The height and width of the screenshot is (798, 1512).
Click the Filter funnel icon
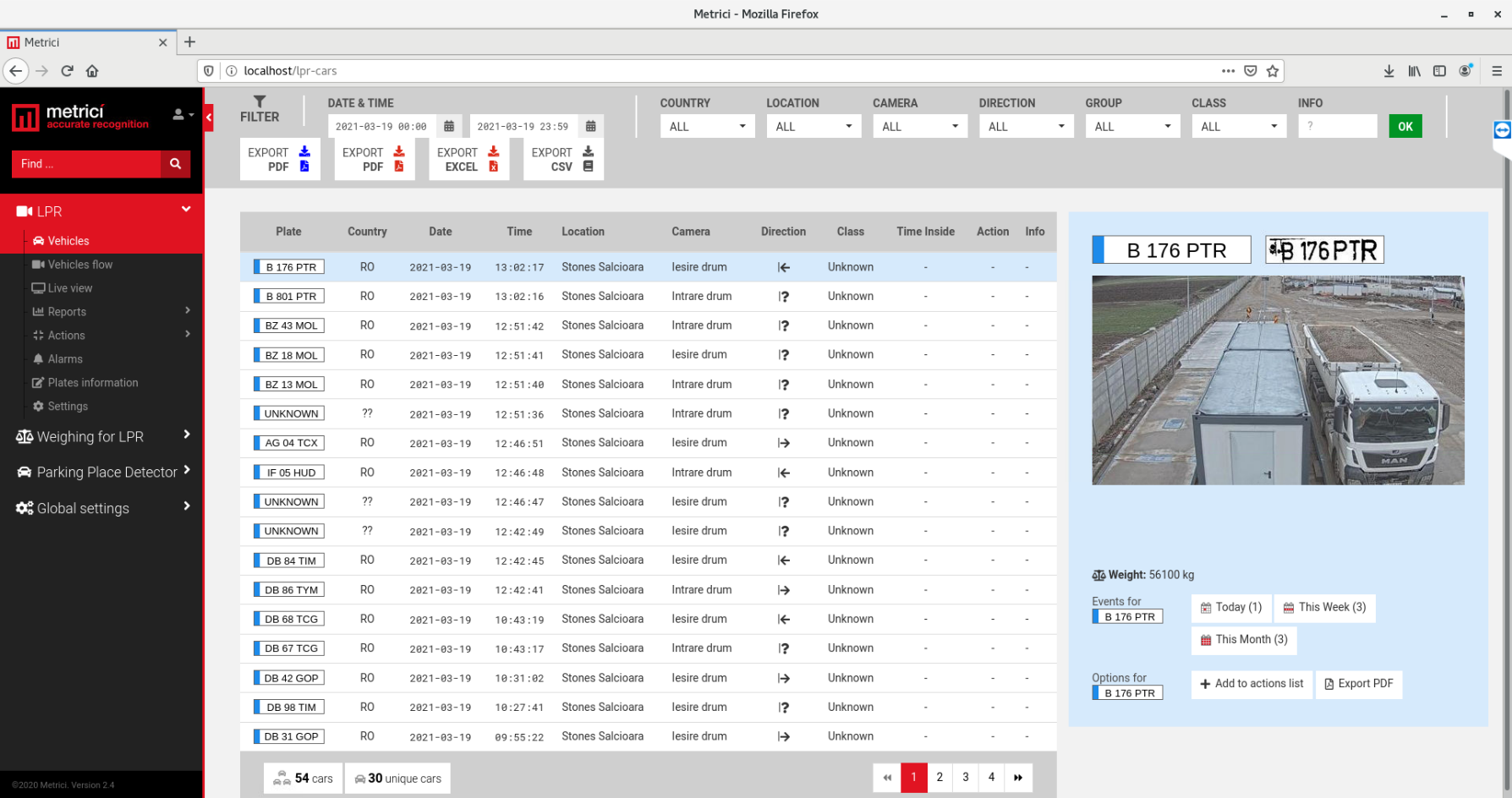(260, 101)
